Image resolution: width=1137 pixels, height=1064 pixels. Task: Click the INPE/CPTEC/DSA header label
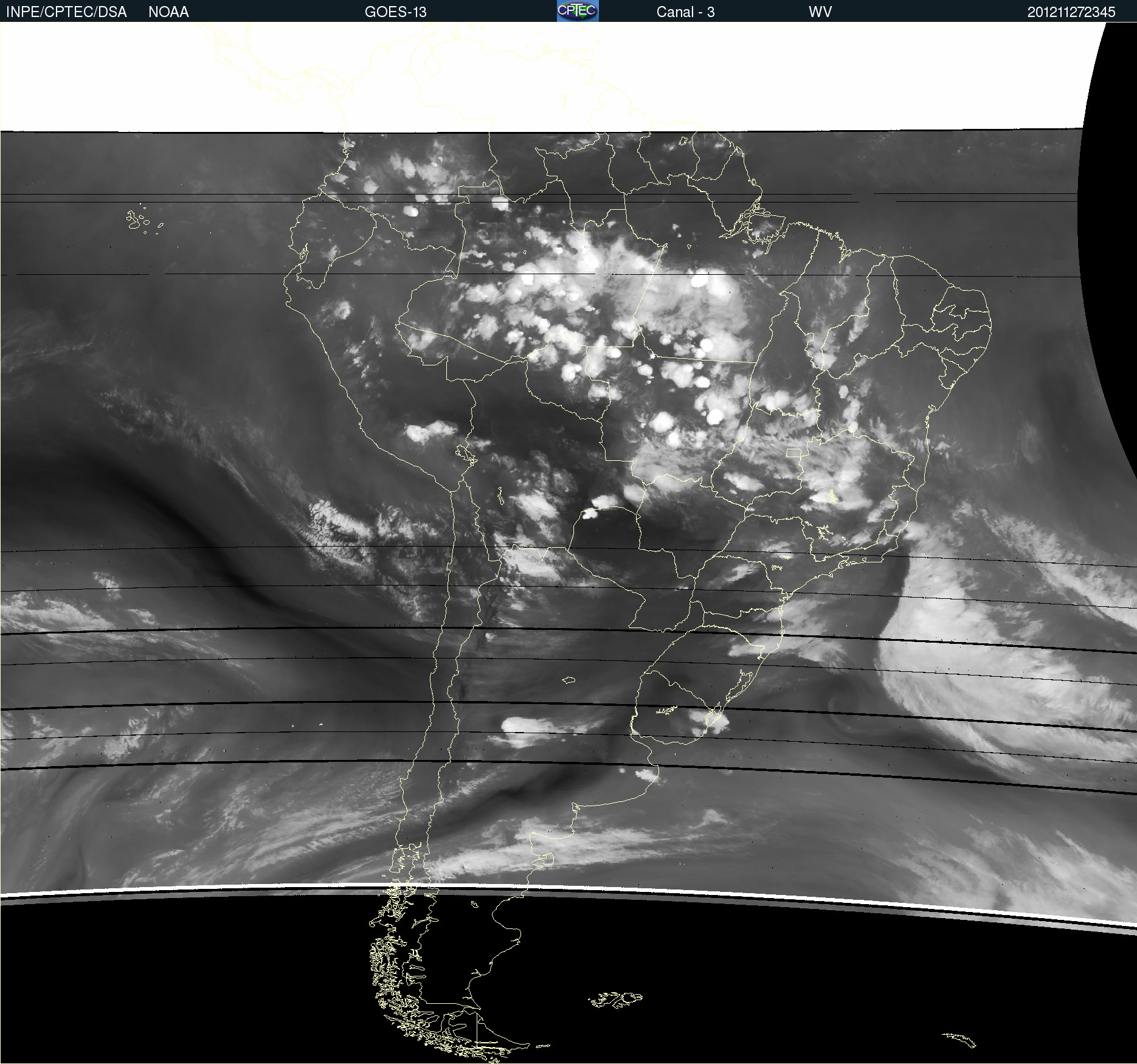pos(66,12)
